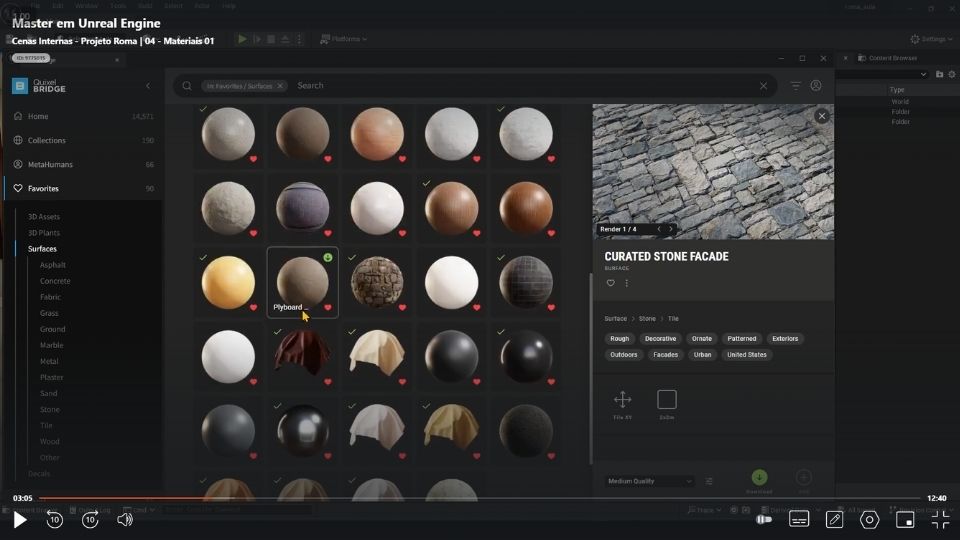
Task: Select Surfaces category
Action: (42, 249)
